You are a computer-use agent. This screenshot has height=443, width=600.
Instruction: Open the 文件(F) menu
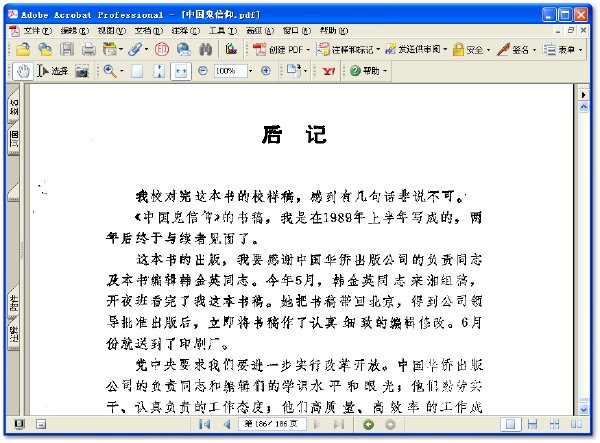click(x=38, y=30)
